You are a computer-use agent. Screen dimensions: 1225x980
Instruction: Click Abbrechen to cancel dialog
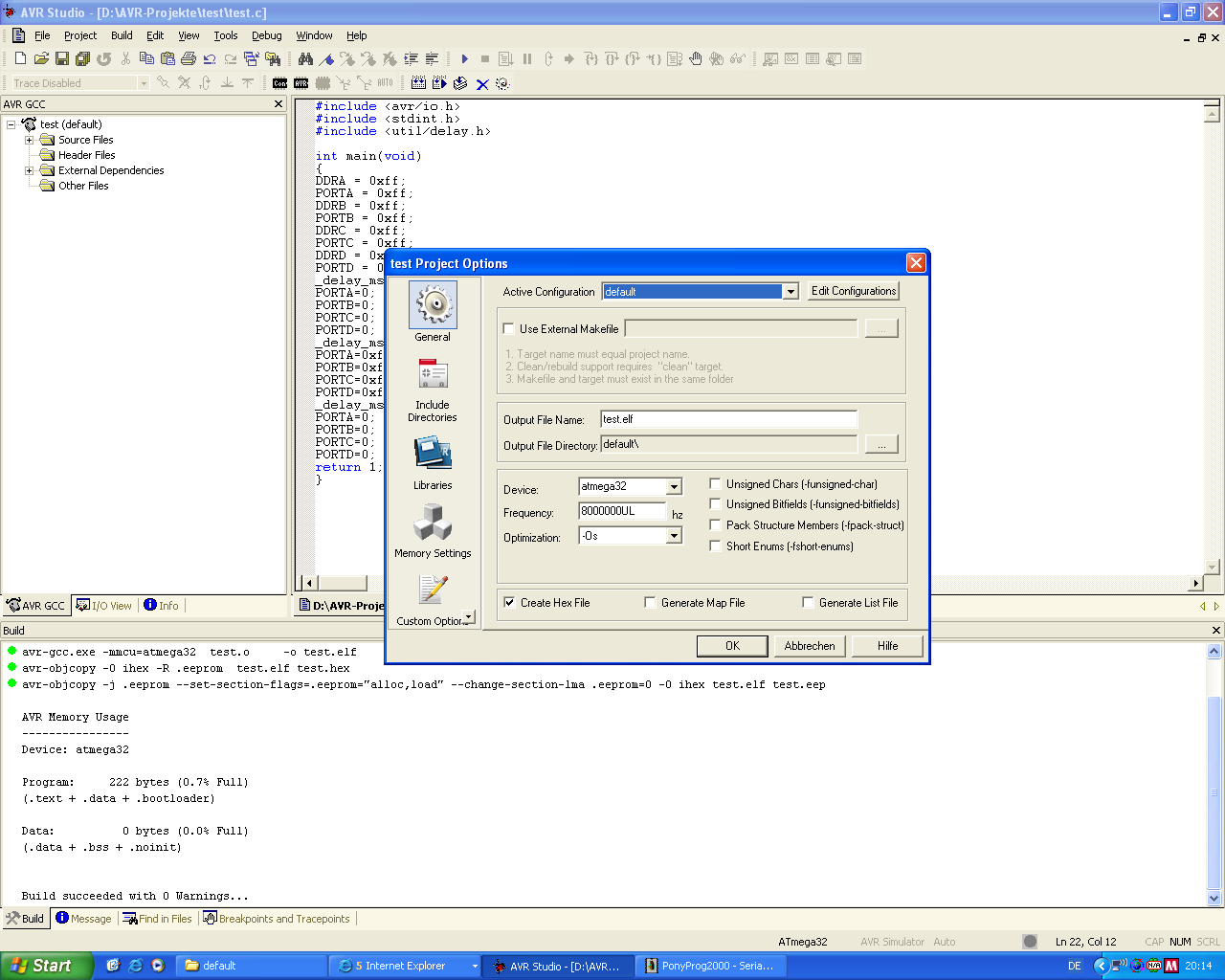pyautogui.click(x=810, y=646)
